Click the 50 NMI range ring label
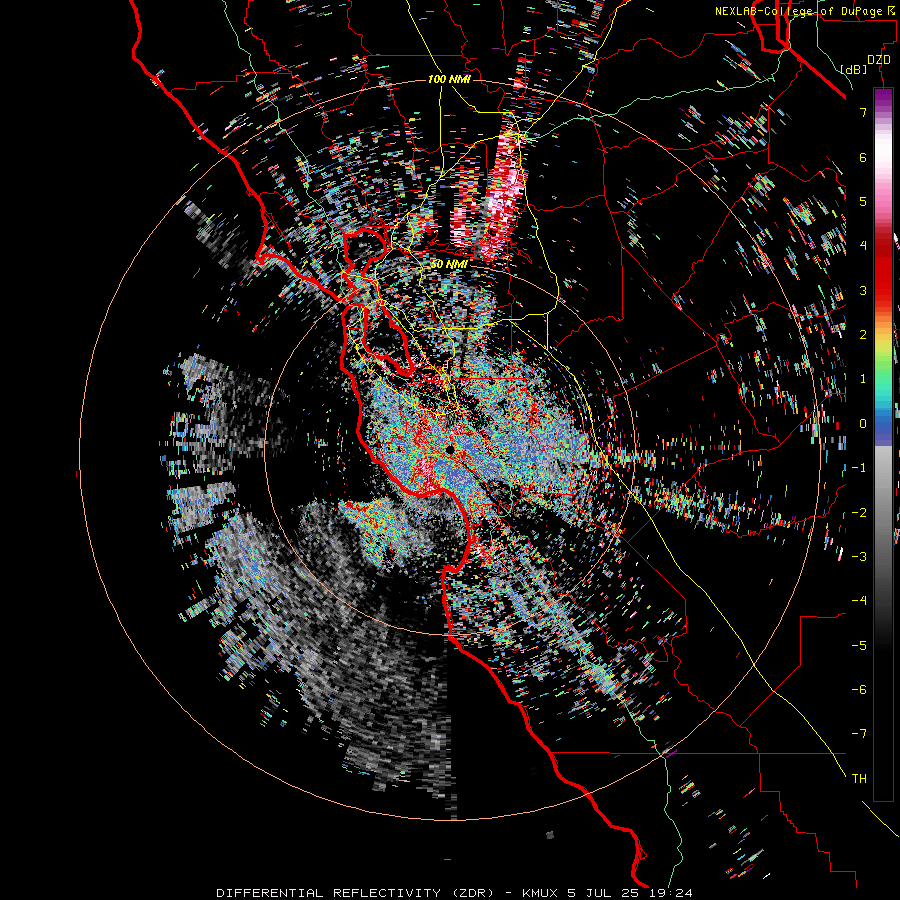 [449, 265]
